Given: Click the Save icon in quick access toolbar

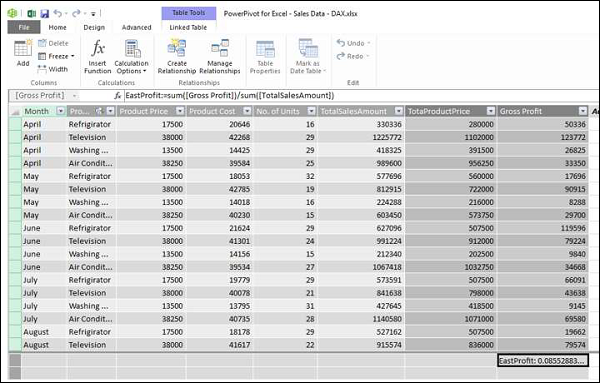Looking at the screenshot, I should tap(45, 14).
